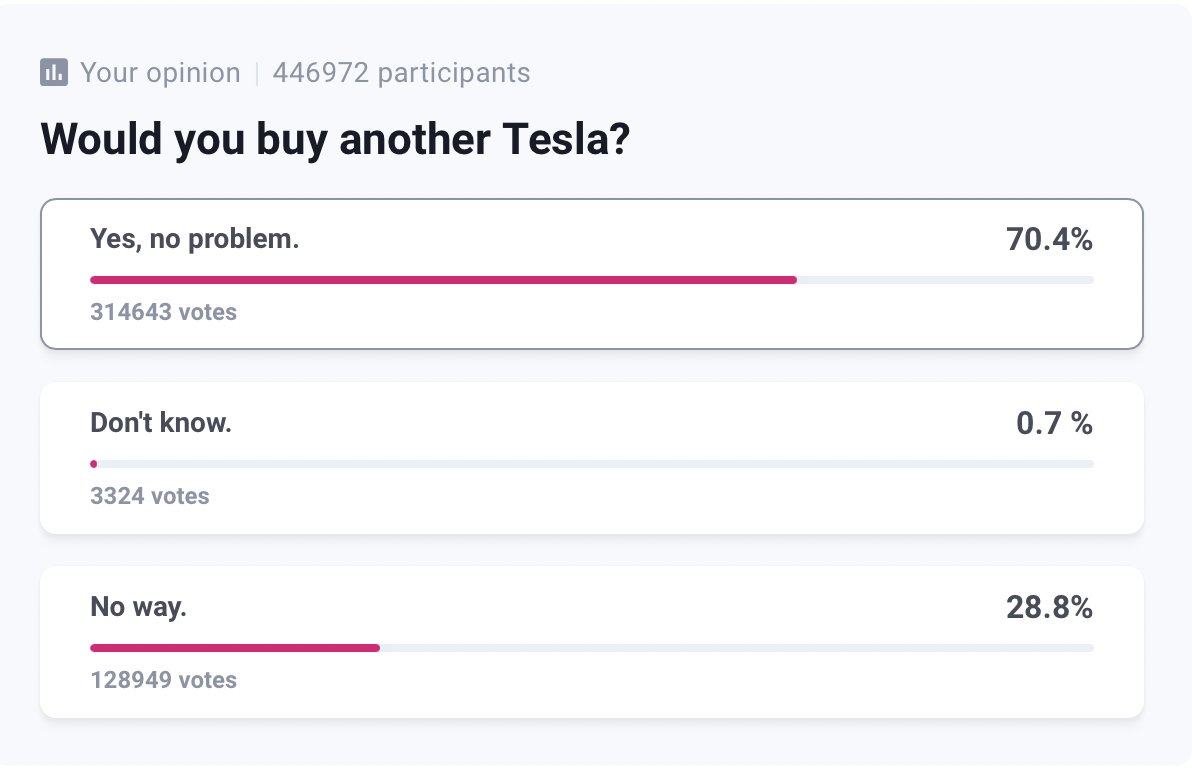1192x772 pixels.
Task: Choose the "Don't know." answer
Action: tap(161, 423)
